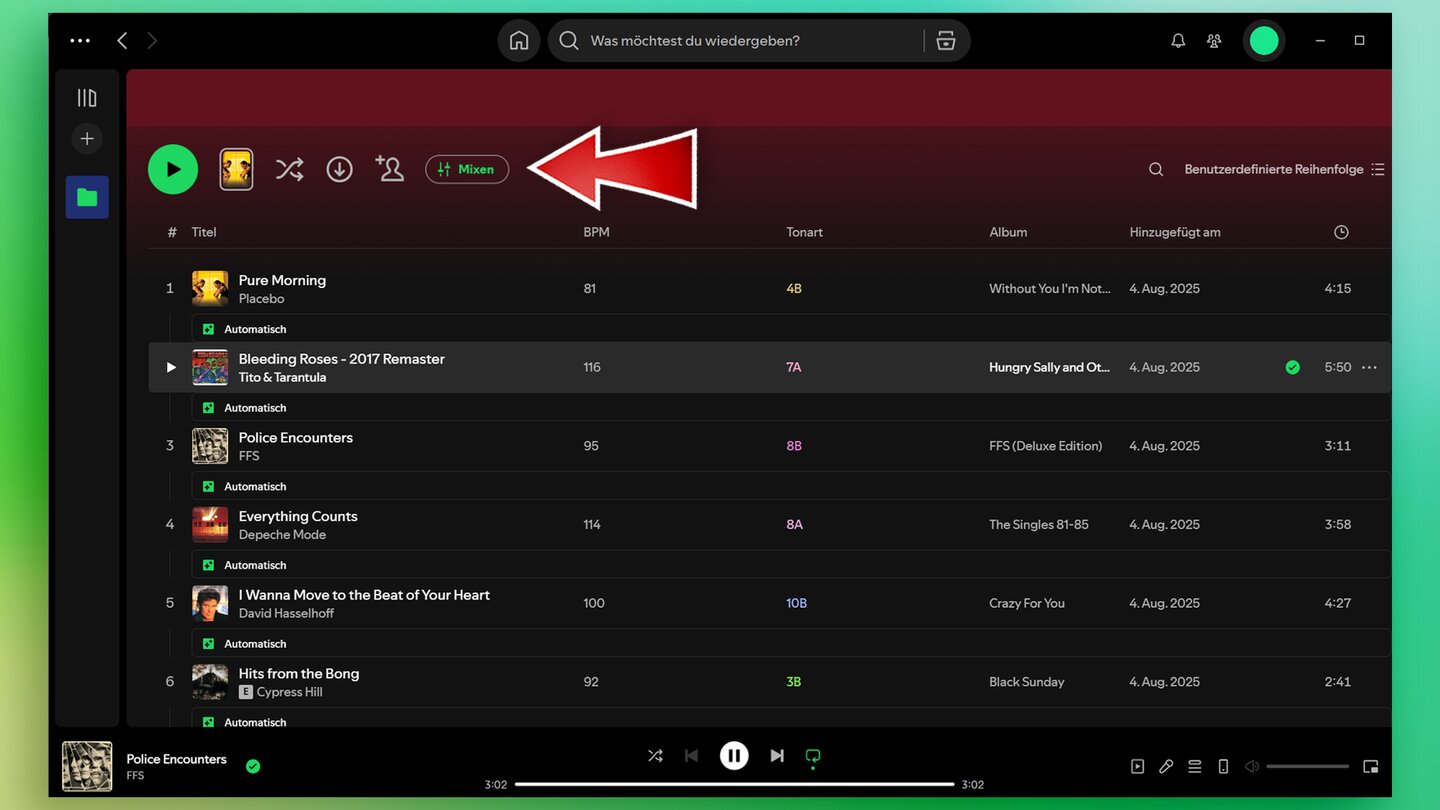Adjust the volume slider
The image size is (1440, 810).
1307,767
